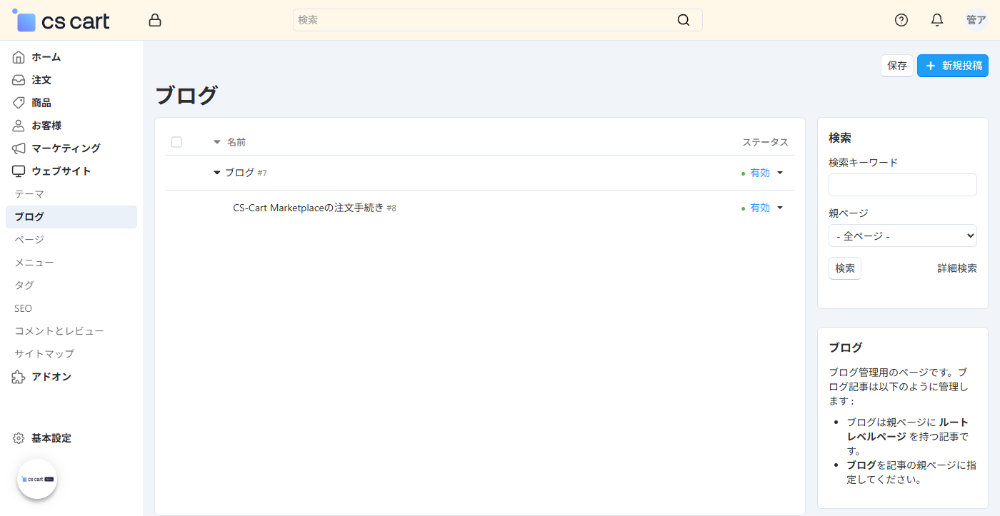Open the help question mark icon
The height and width of the screenshot is (516, 1000).
(901, 20)
